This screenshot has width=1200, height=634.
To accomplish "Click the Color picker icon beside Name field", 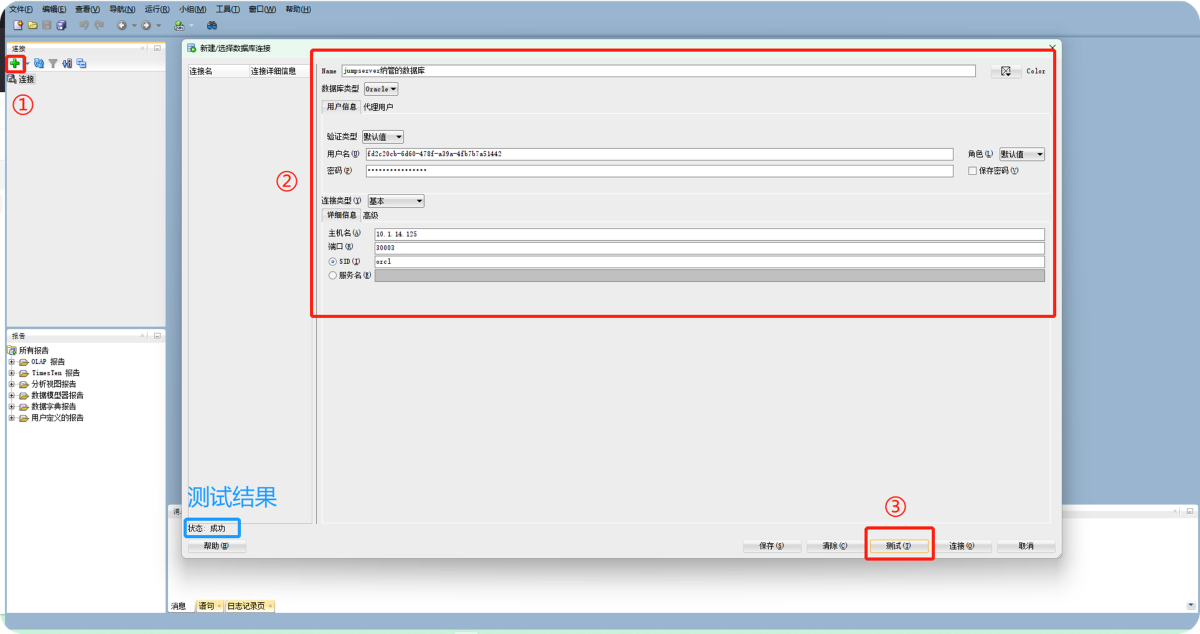I will pos(1006,71).
